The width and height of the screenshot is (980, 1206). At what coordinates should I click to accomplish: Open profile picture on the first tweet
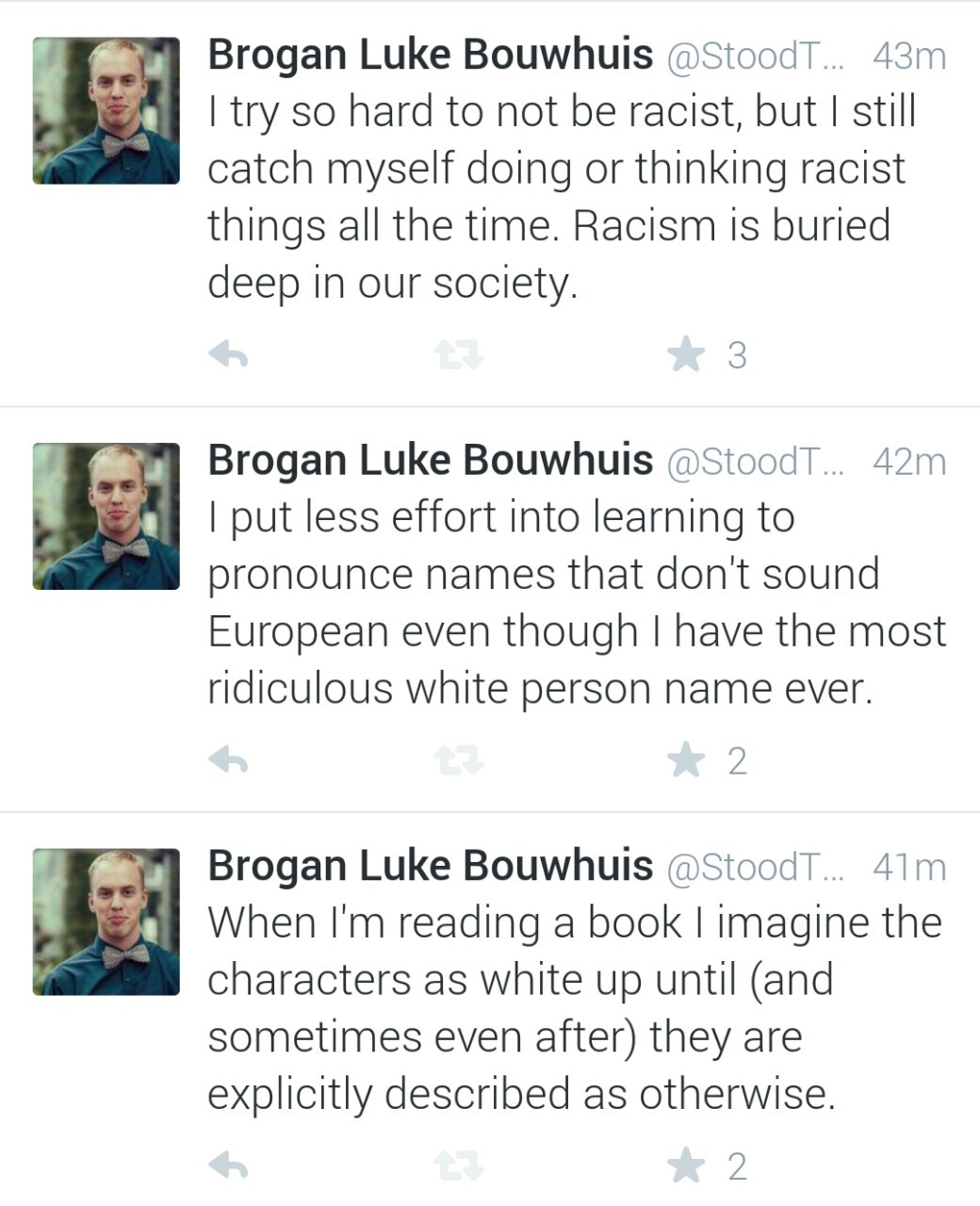(x=106, y=110)
